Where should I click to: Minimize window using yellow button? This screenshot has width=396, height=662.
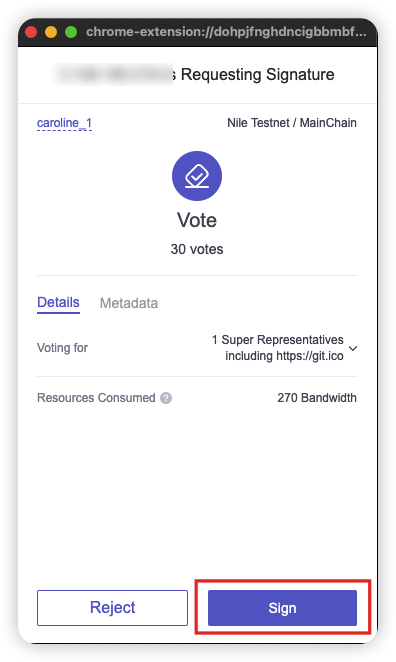click(x=51, y=32)
